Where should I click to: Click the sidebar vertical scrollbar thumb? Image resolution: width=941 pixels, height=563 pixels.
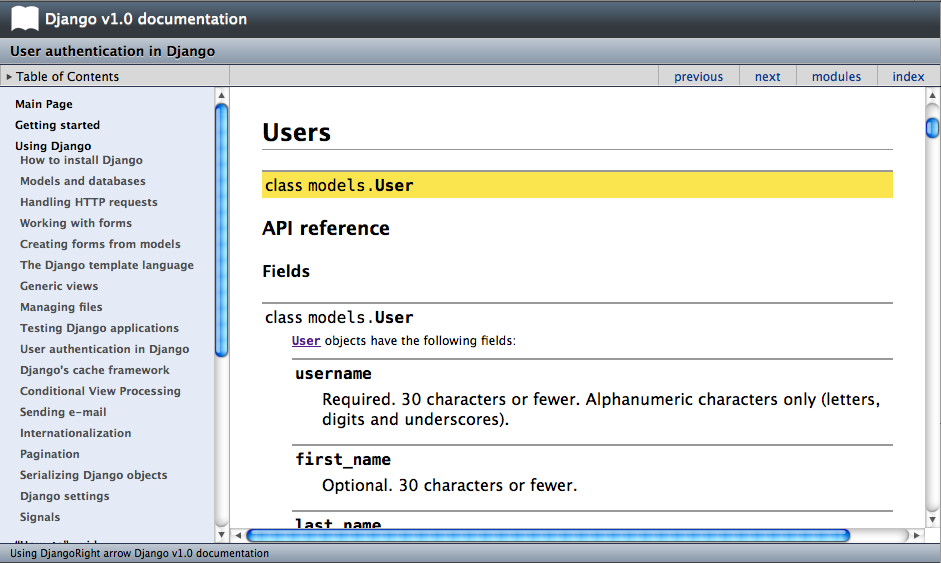tap(222, 230)
